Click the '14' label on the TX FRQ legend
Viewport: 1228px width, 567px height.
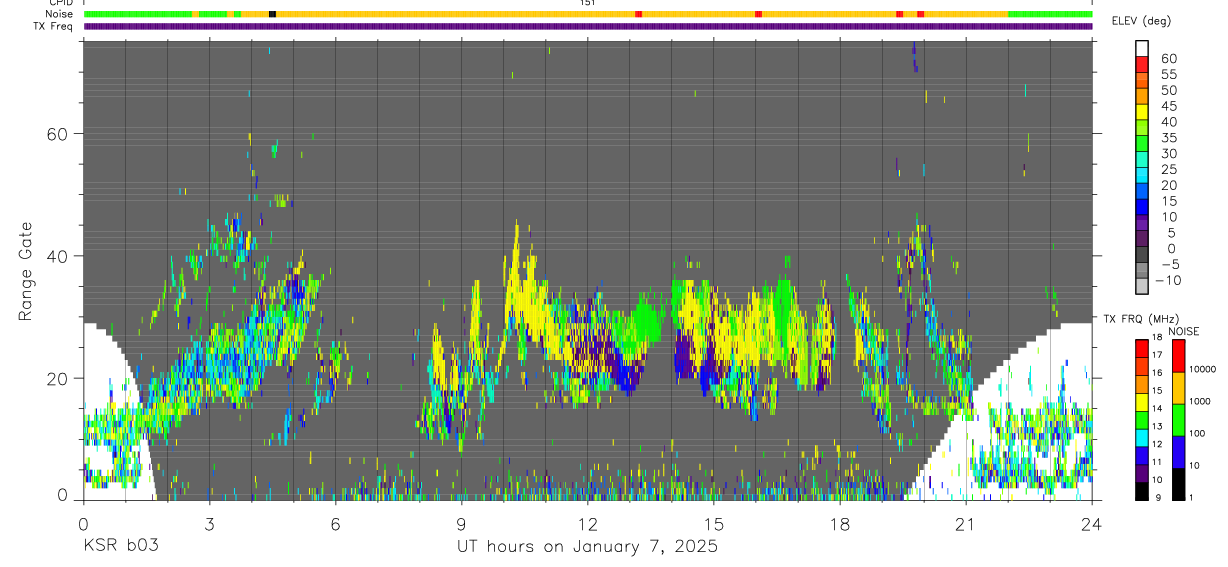1156,408
